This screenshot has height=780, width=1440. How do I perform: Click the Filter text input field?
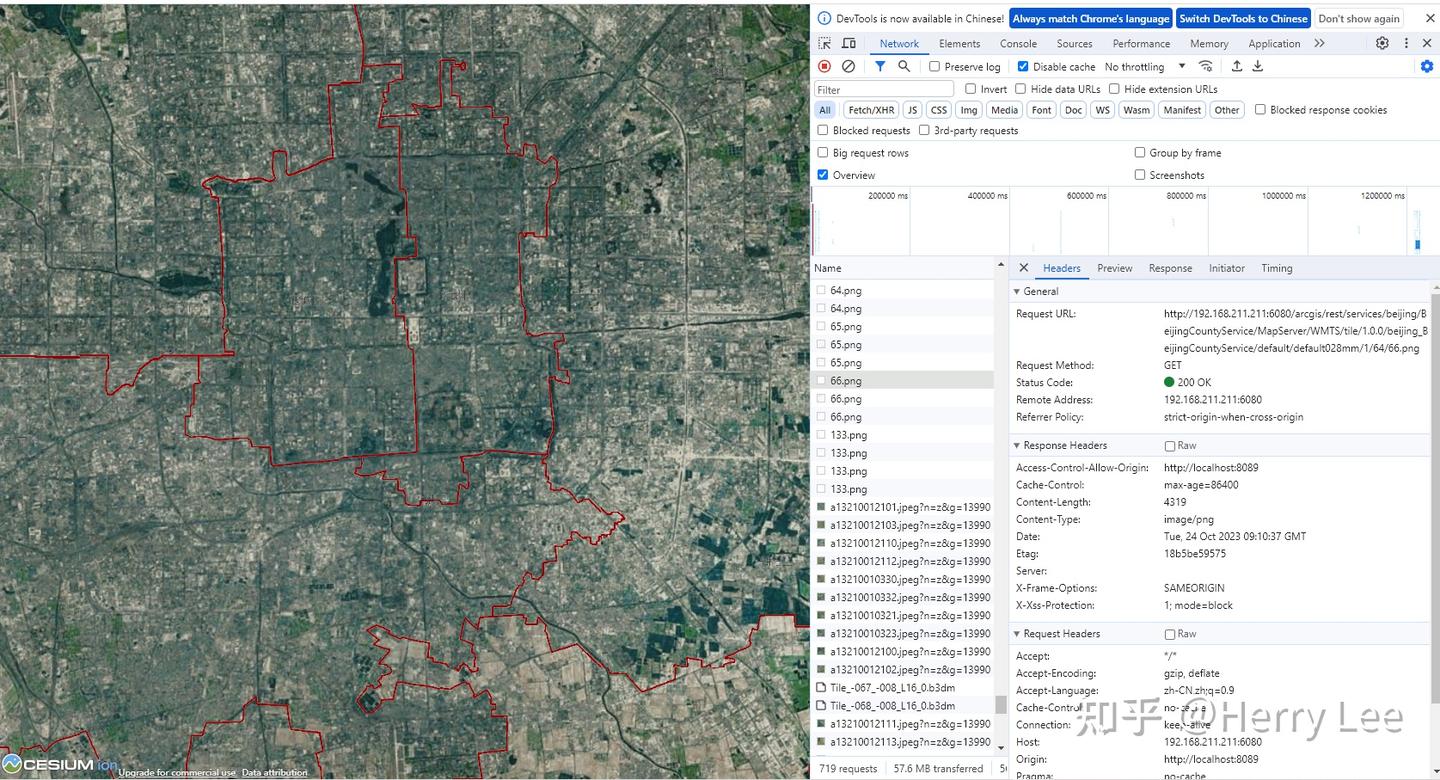[x=884, y=89]
